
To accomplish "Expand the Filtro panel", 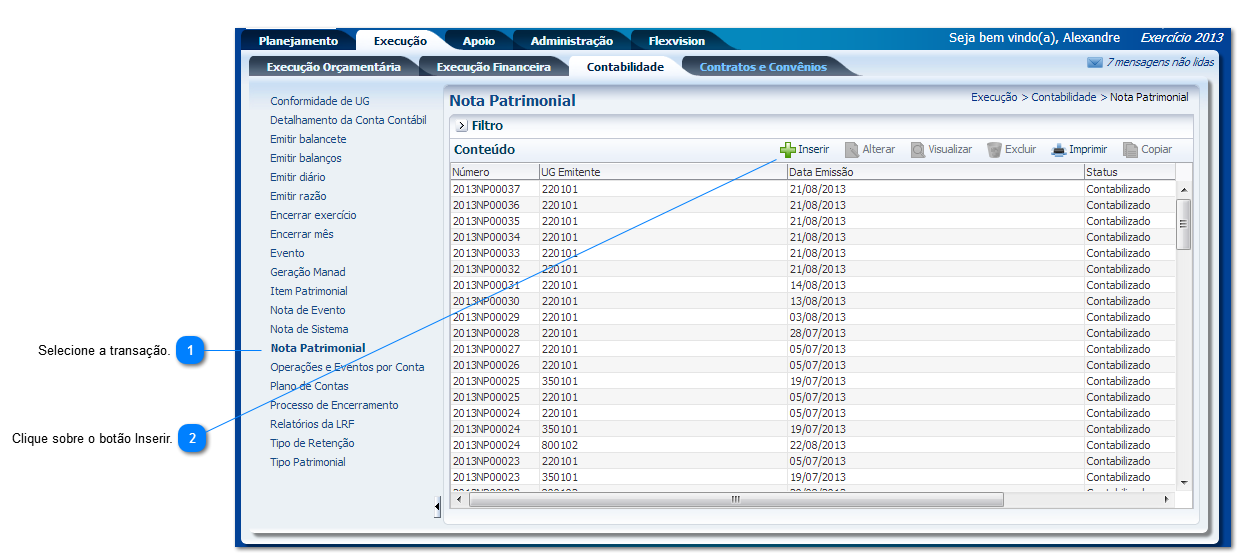I will click(461, 126).
